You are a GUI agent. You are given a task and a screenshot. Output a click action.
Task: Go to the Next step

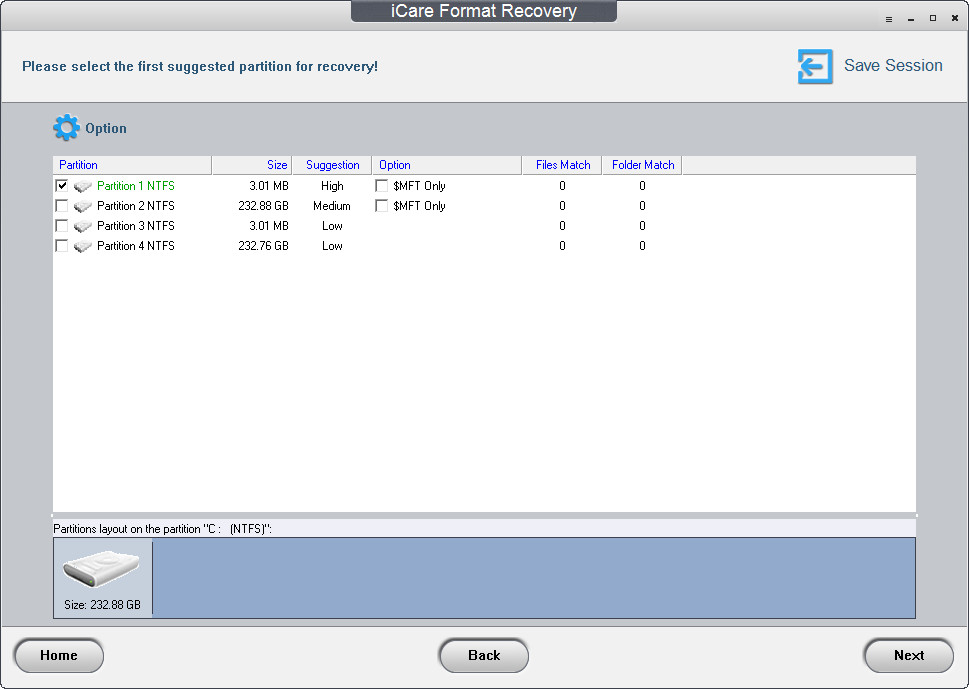[x=908, y=656]
